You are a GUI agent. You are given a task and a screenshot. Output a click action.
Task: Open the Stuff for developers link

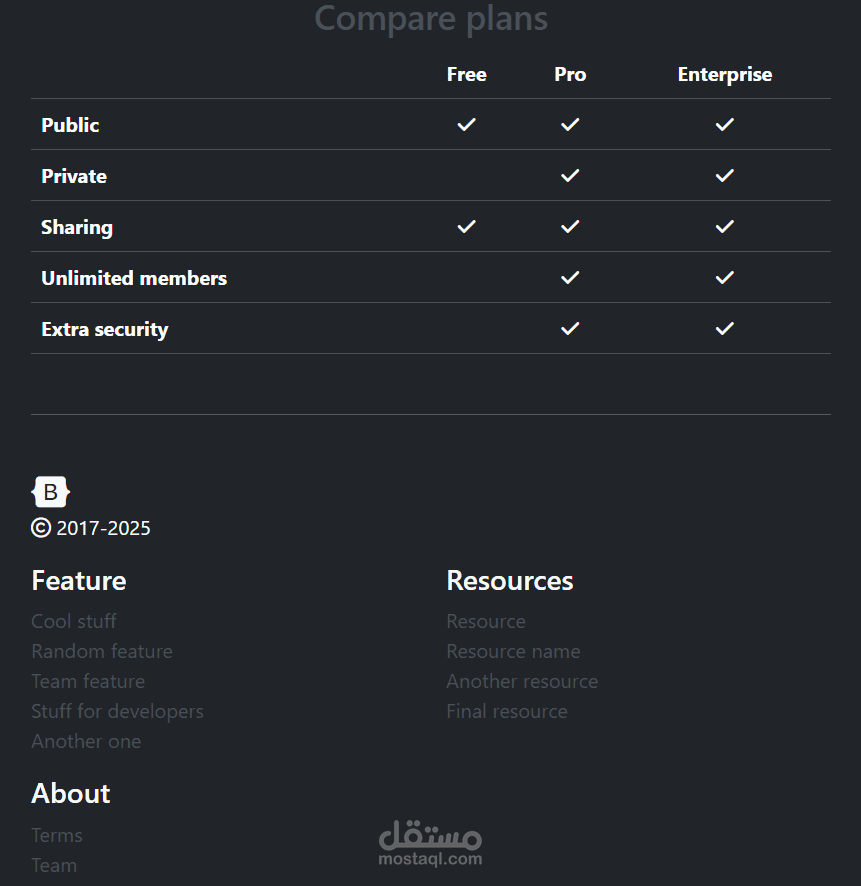pos(118,711)
